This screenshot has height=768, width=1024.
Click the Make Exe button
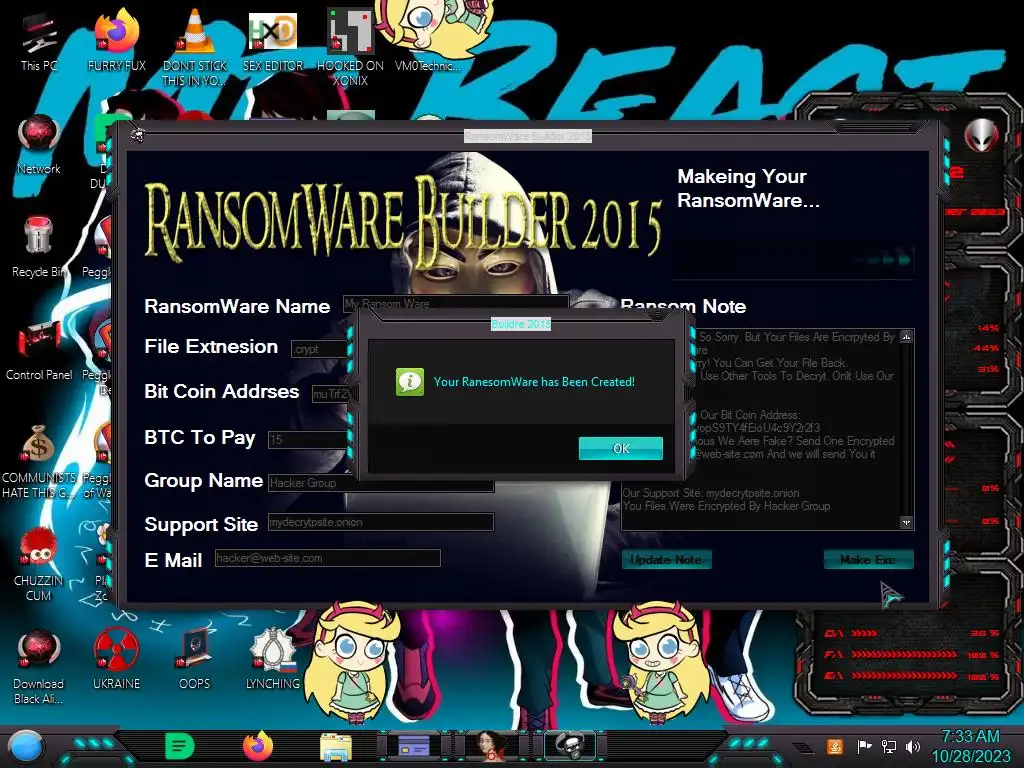[868, 560]
